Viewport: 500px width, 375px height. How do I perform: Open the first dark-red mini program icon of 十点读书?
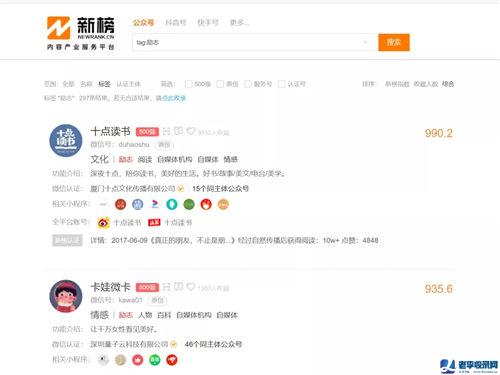point(120,204)
